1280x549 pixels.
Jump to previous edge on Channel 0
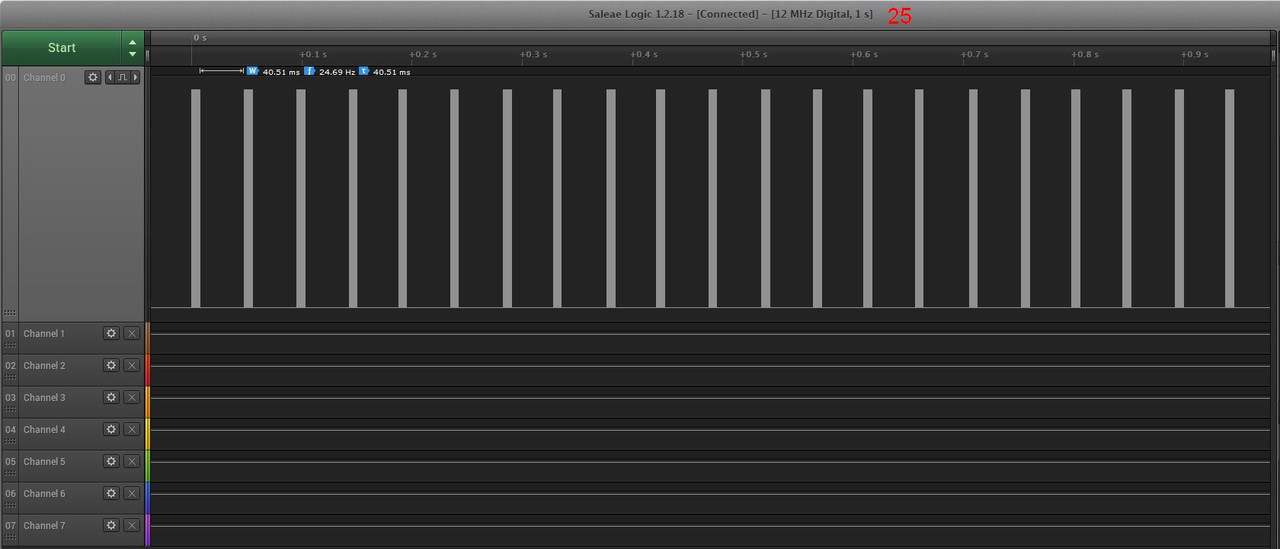click(x=110, y=77)
